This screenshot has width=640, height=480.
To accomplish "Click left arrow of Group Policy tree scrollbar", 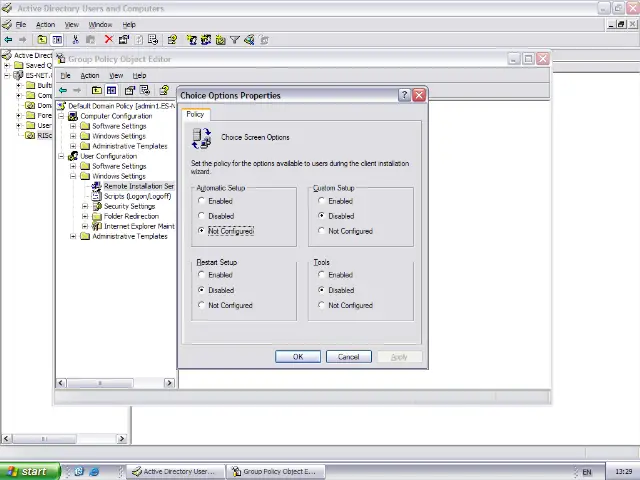I will pyautogui.click(x=61, y=383).
